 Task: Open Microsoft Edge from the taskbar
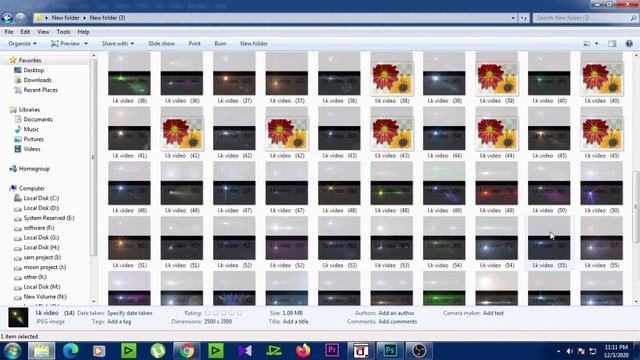(71, 351)
